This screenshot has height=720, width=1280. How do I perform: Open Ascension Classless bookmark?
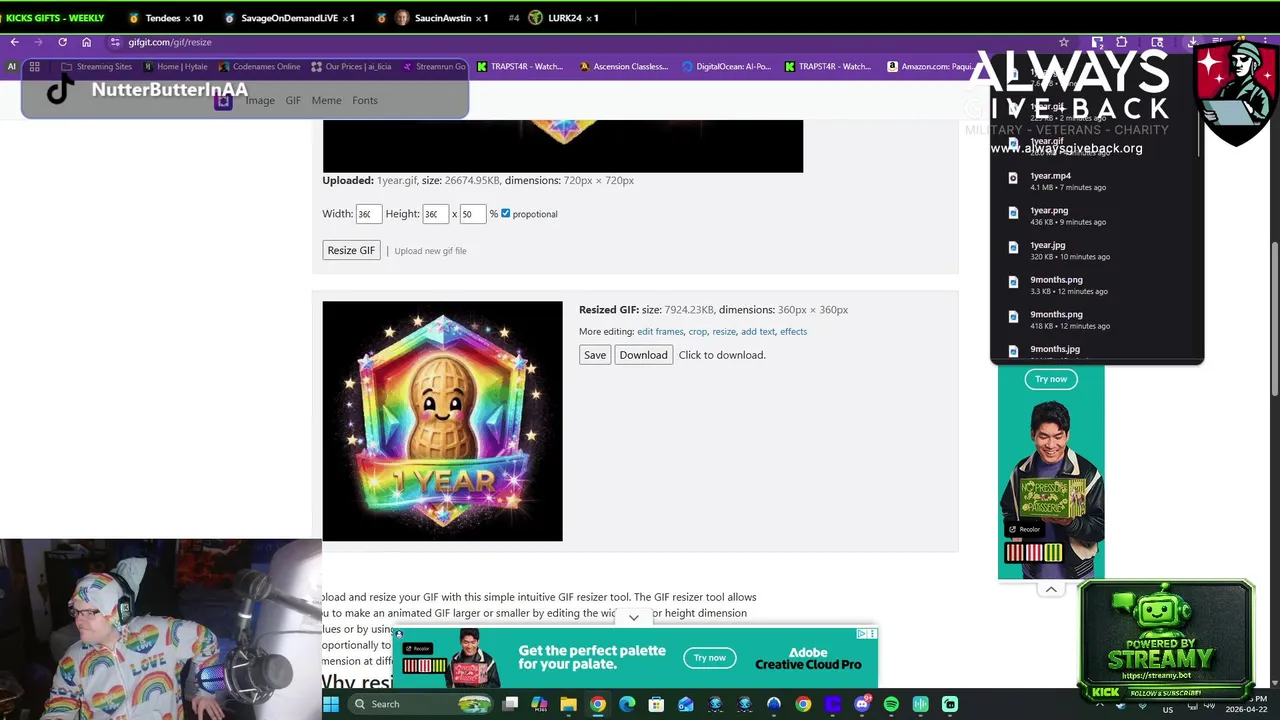click(623, 67)
